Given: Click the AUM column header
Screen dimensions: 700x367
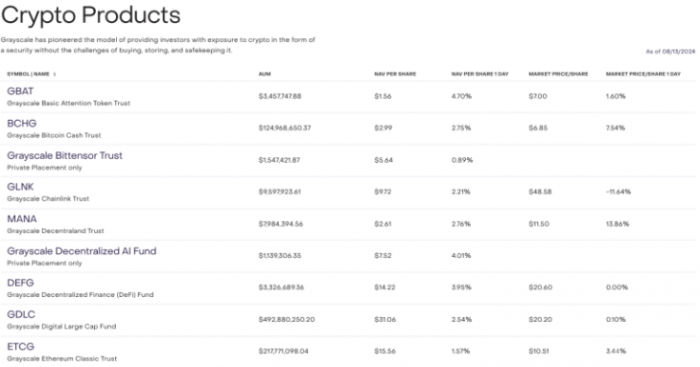Looking at the screenshot, I should pyautogui.click(x=265, y=74).
